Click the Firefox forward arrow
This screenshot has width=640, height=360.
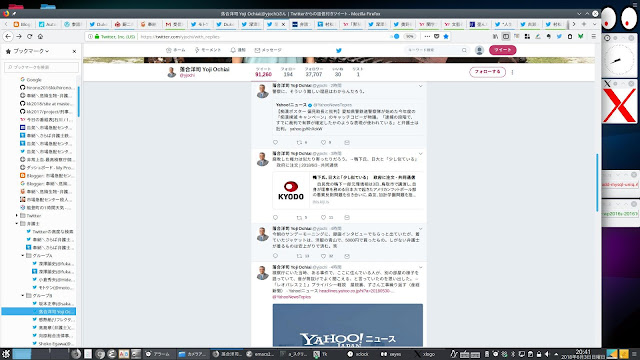coord(19,36)
